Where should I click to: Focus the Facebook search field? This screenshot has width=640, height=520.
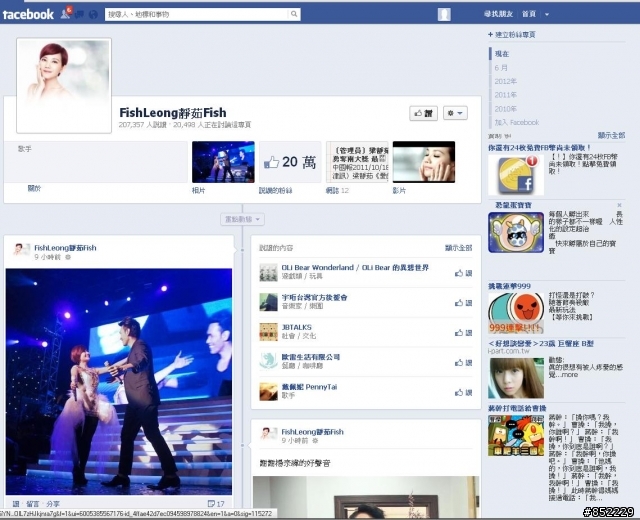pos(196,14)
